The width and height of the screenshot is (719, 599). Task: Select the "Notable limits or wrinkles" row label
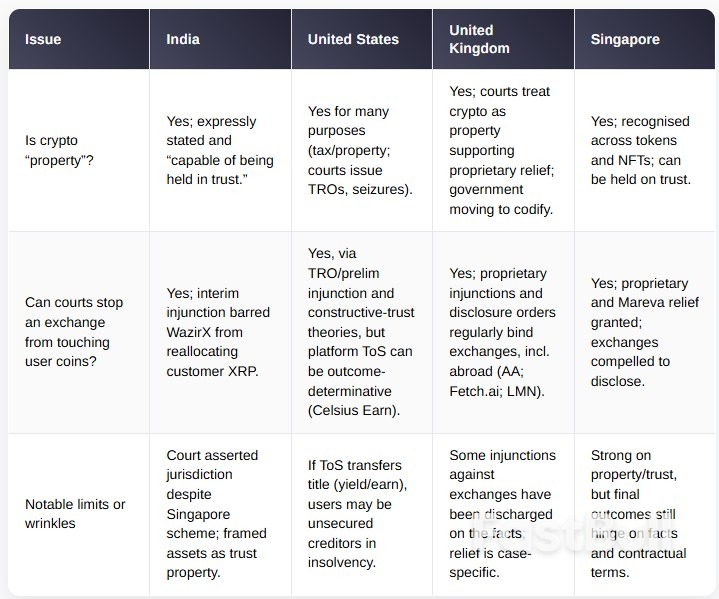pyautogui.click(x=75, y=514)
